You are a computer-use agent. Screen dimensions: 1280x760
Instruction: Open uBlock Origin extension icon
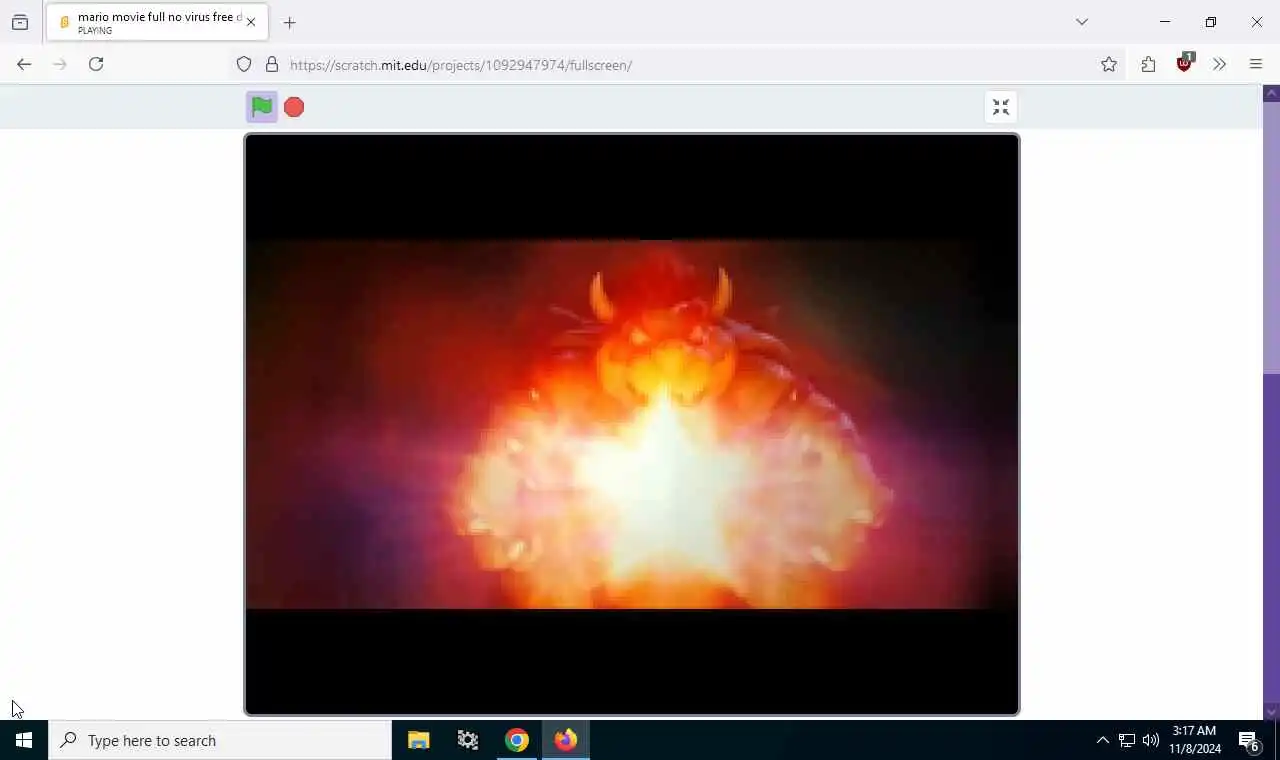pos(1185,64)
